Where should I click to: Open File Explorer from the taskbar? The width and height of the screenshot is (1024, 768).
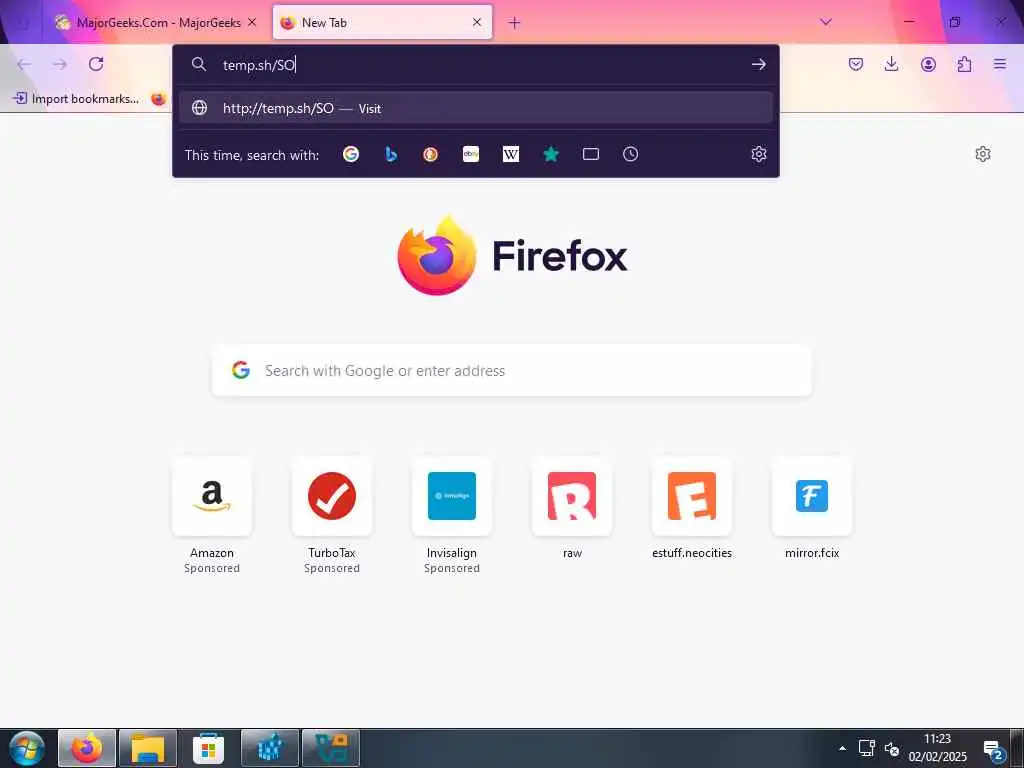[148, 748]
